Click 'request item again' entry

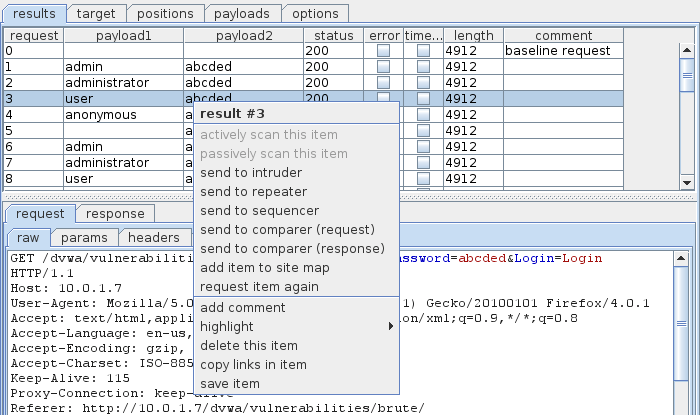point(259,287)
